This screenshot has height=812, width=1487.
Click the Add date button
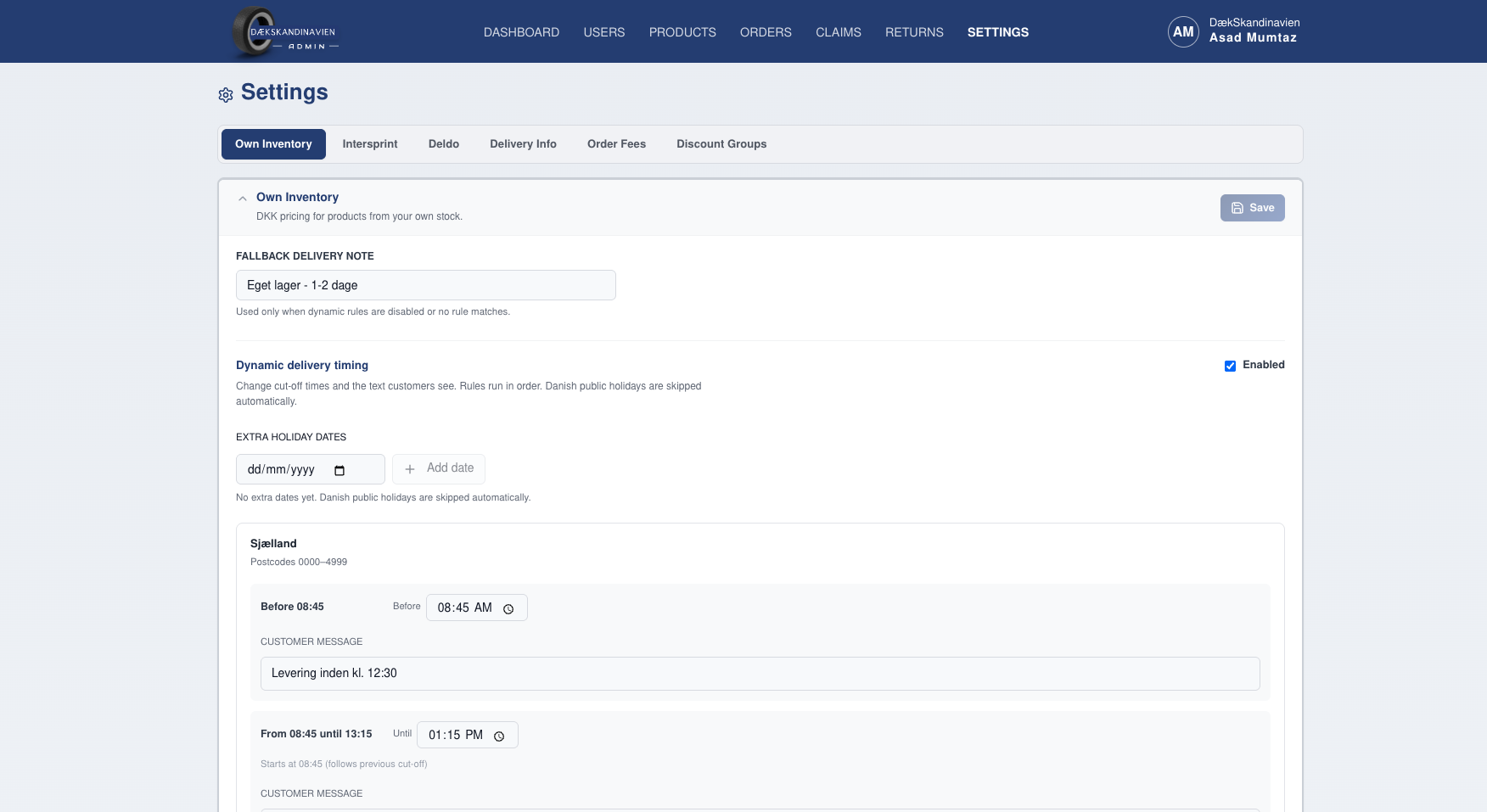(x=439, y=469)
